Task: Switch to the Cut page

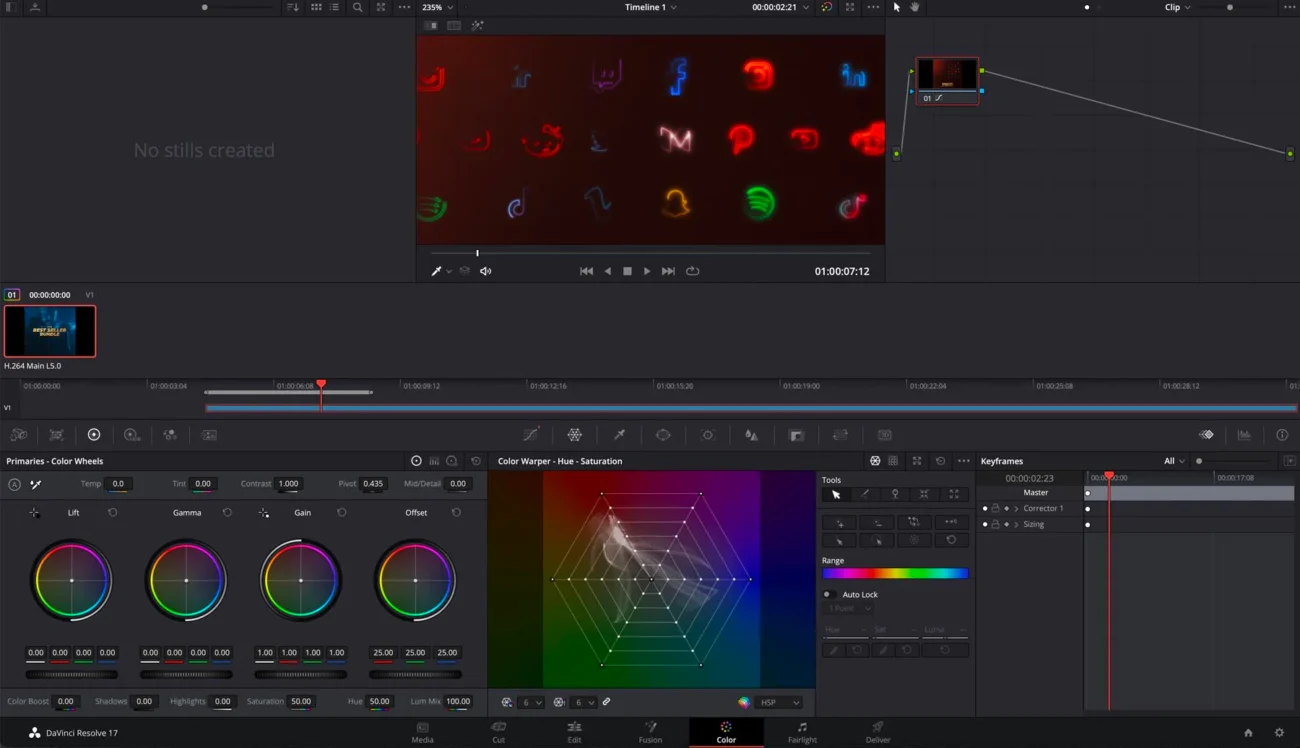Action: (498, 732)
